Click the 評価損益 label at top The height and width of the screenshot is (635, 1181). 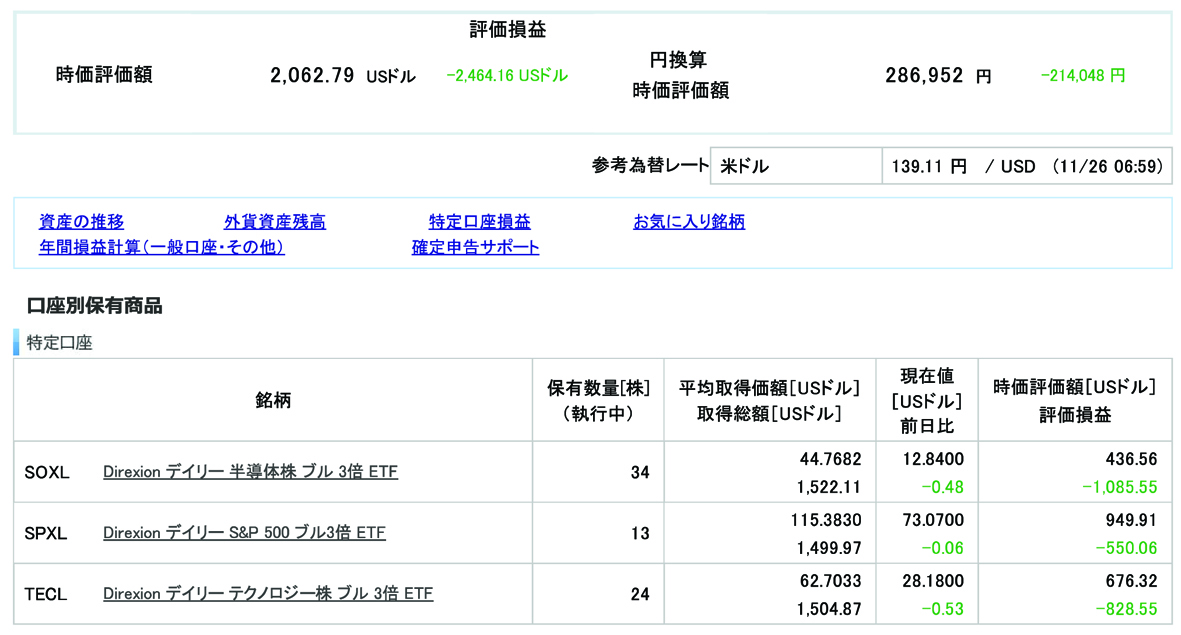[508, 29]
